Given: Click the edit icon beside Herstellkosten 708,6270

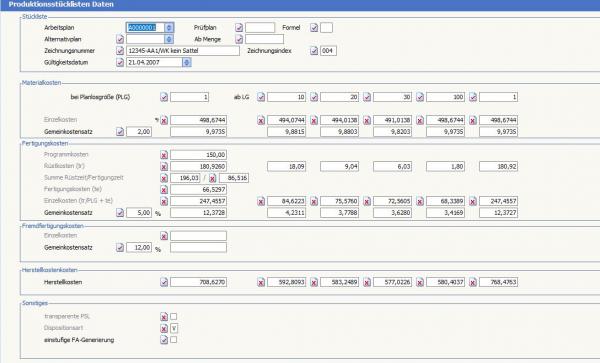Looking at the screenshot, I should [x=164, y=282].
